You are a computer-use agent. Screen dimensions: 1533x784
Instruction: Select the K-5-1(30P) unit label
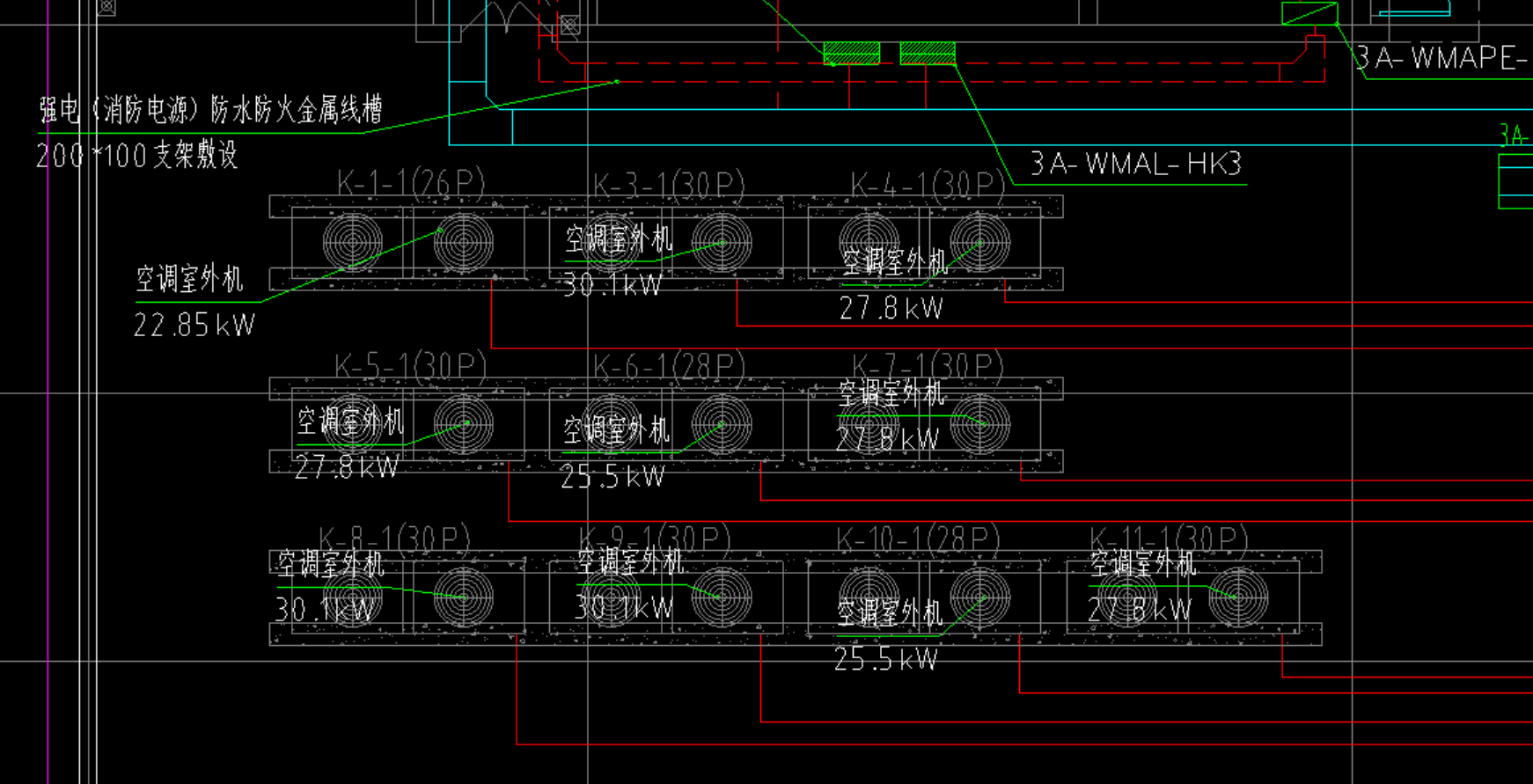pyautogui.click(x=410, y=365)
